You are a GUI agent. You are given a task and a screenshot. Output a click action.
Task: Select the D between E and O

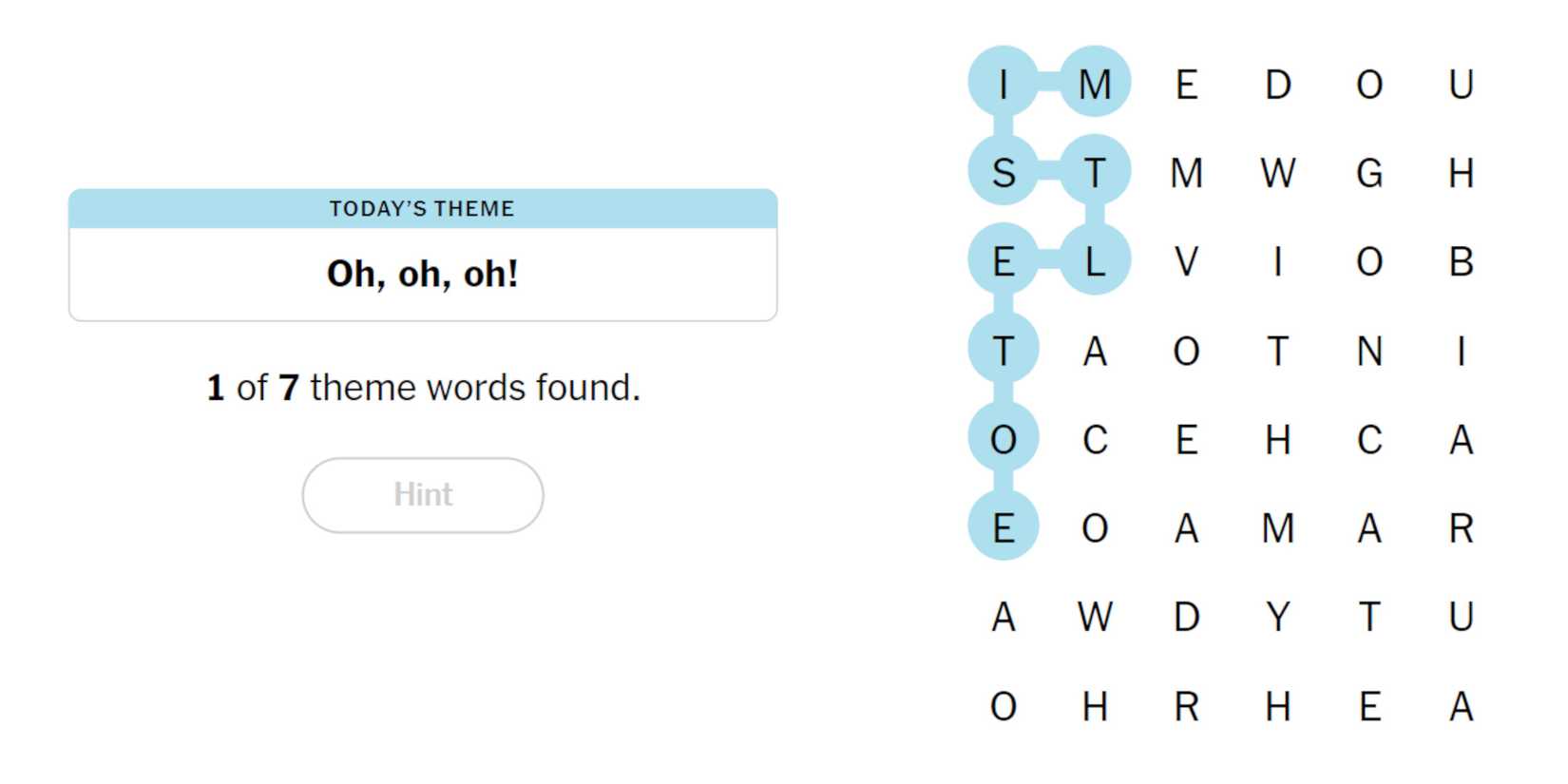1278,85
